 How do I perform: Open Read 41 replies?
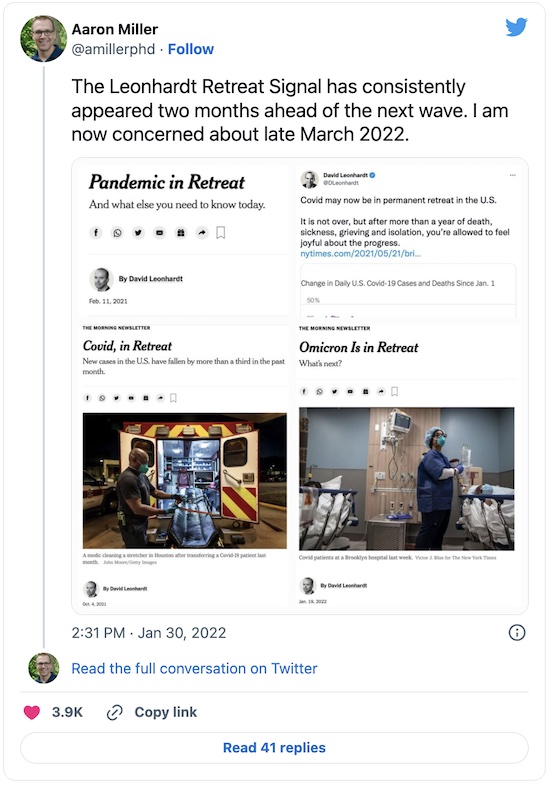[x=274, y=748]
